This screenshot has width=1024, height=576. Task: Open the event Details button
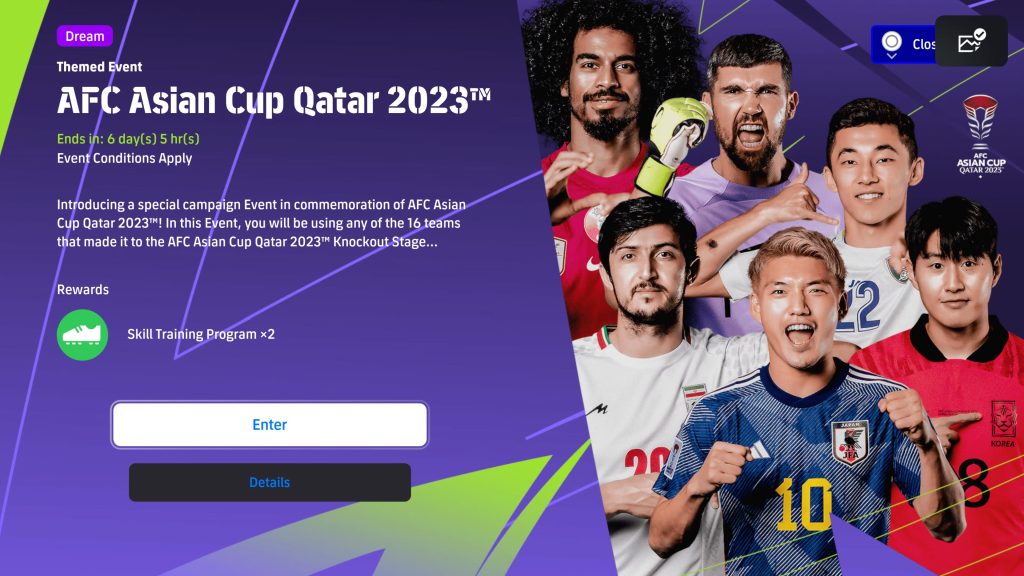[270, 483]
